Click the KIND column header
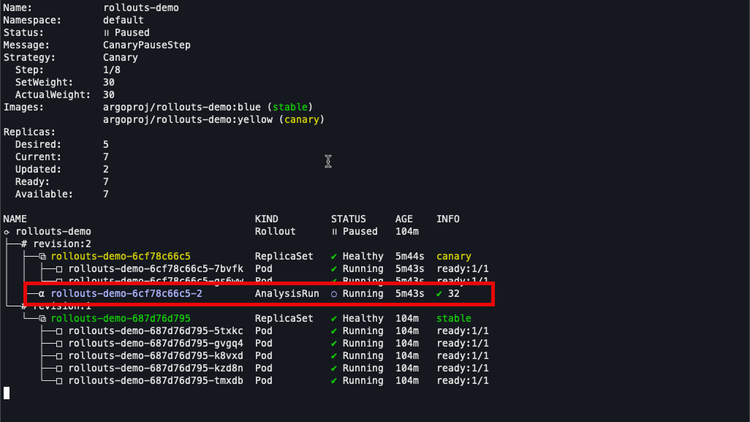This screenshot has height=422, width=750. pyautogui.click(x=266, y=218)
